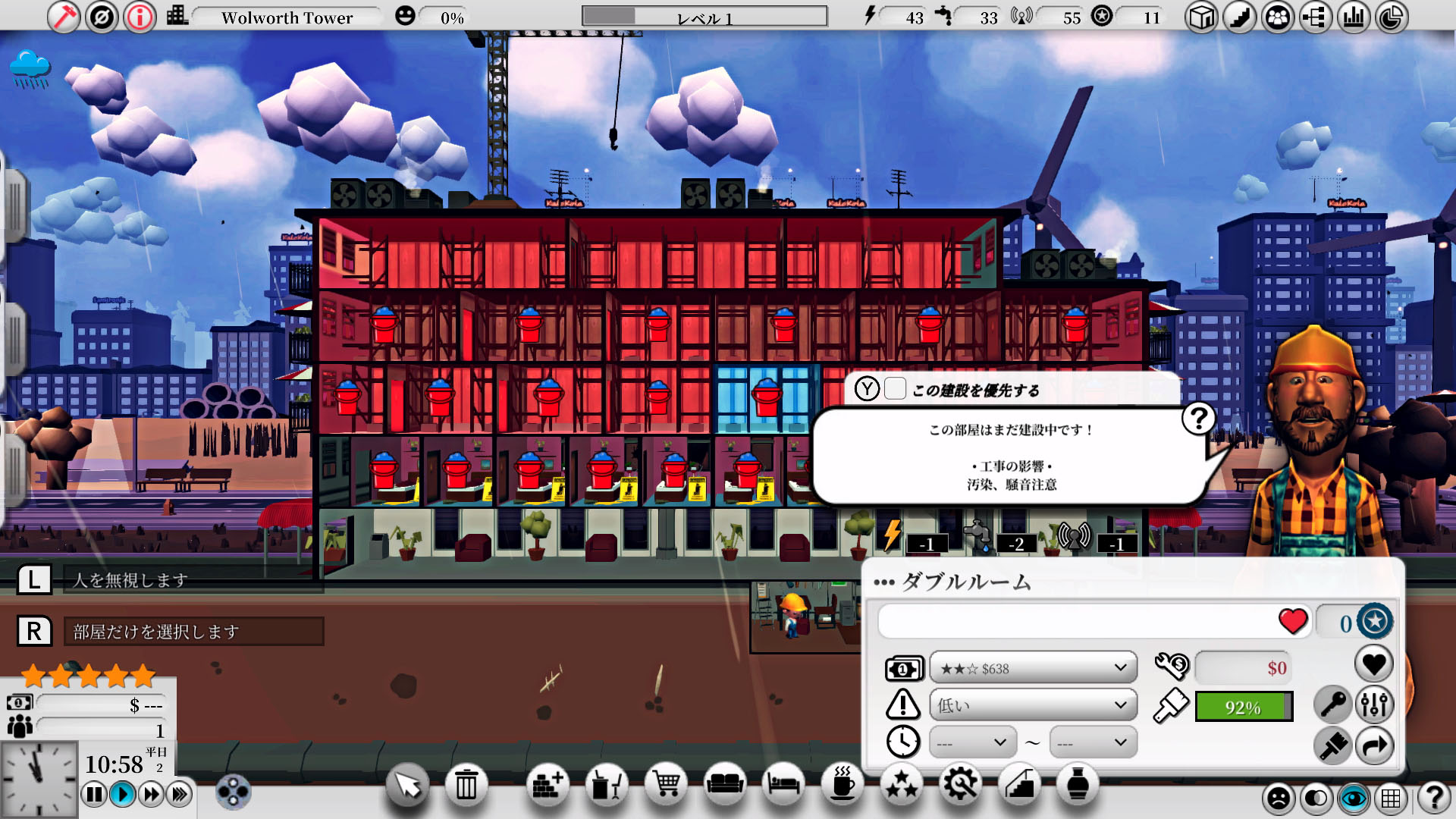Click the 92% cleanliness progress bar
Viewport: 1456px width, 819px height.
(1244, 707)
